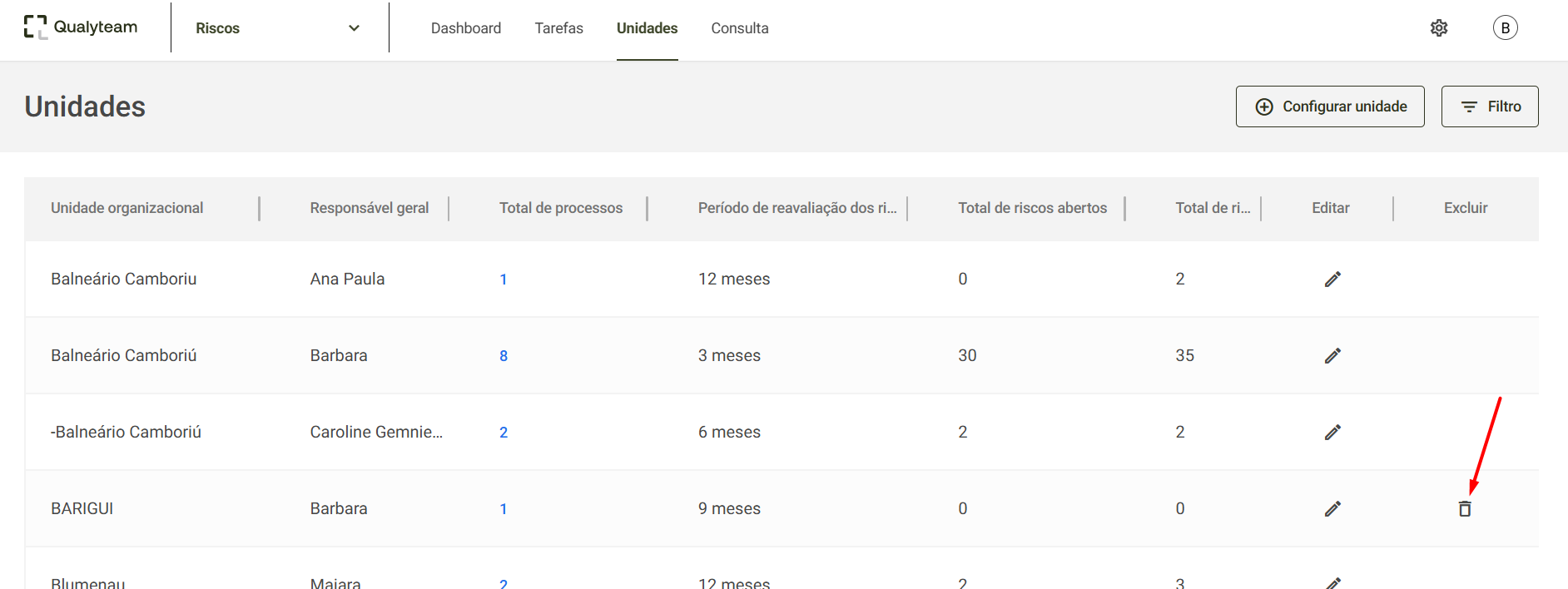Click the Caroline Gemnie... responsible cell
This screenshot has width=1568, height=589.
(x=376, y=432)
